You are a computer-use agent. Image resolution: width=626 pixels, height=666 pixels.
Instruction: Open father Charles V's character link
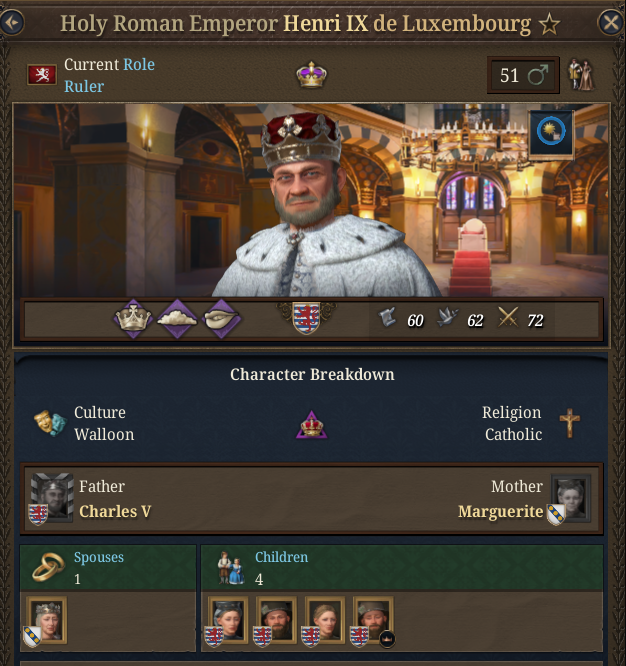coord(114,512)
